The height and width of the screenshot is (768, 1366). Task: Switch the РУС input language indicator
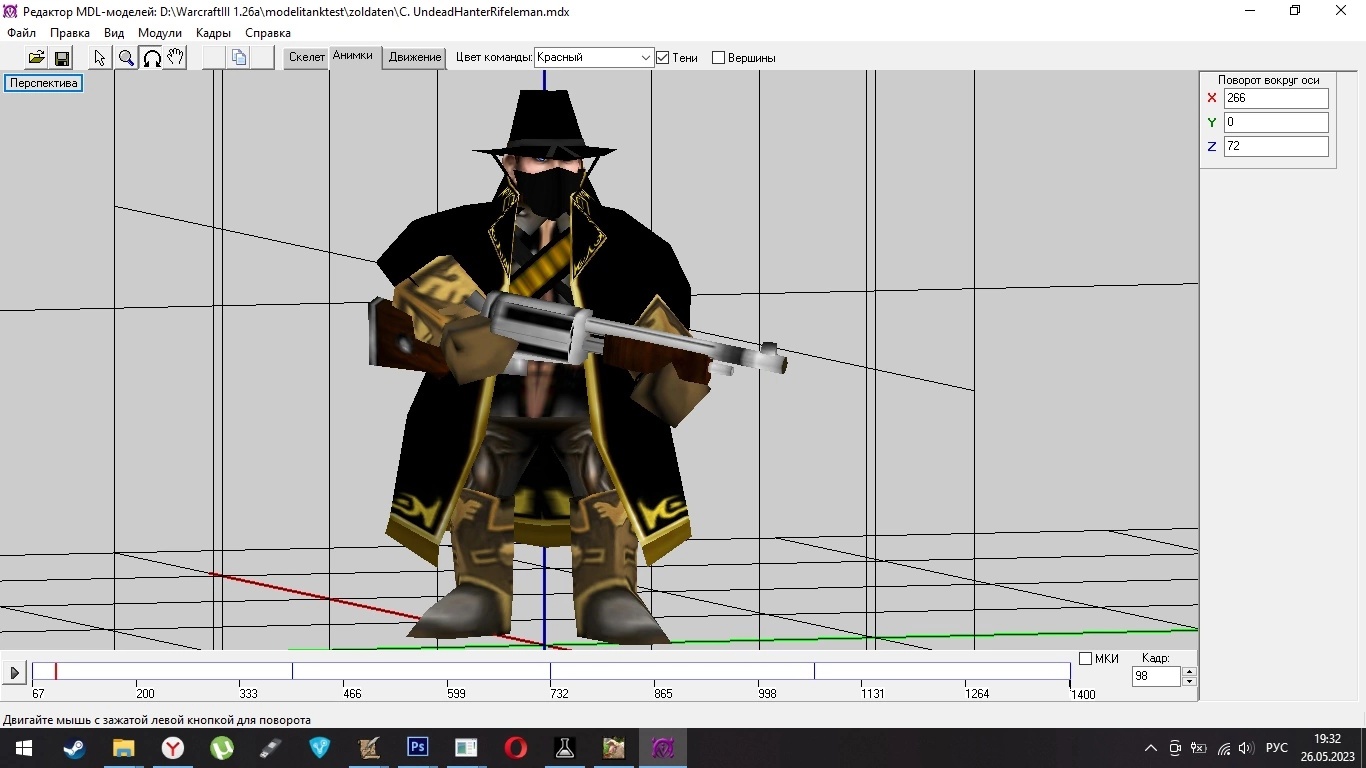click(1277, 748)
